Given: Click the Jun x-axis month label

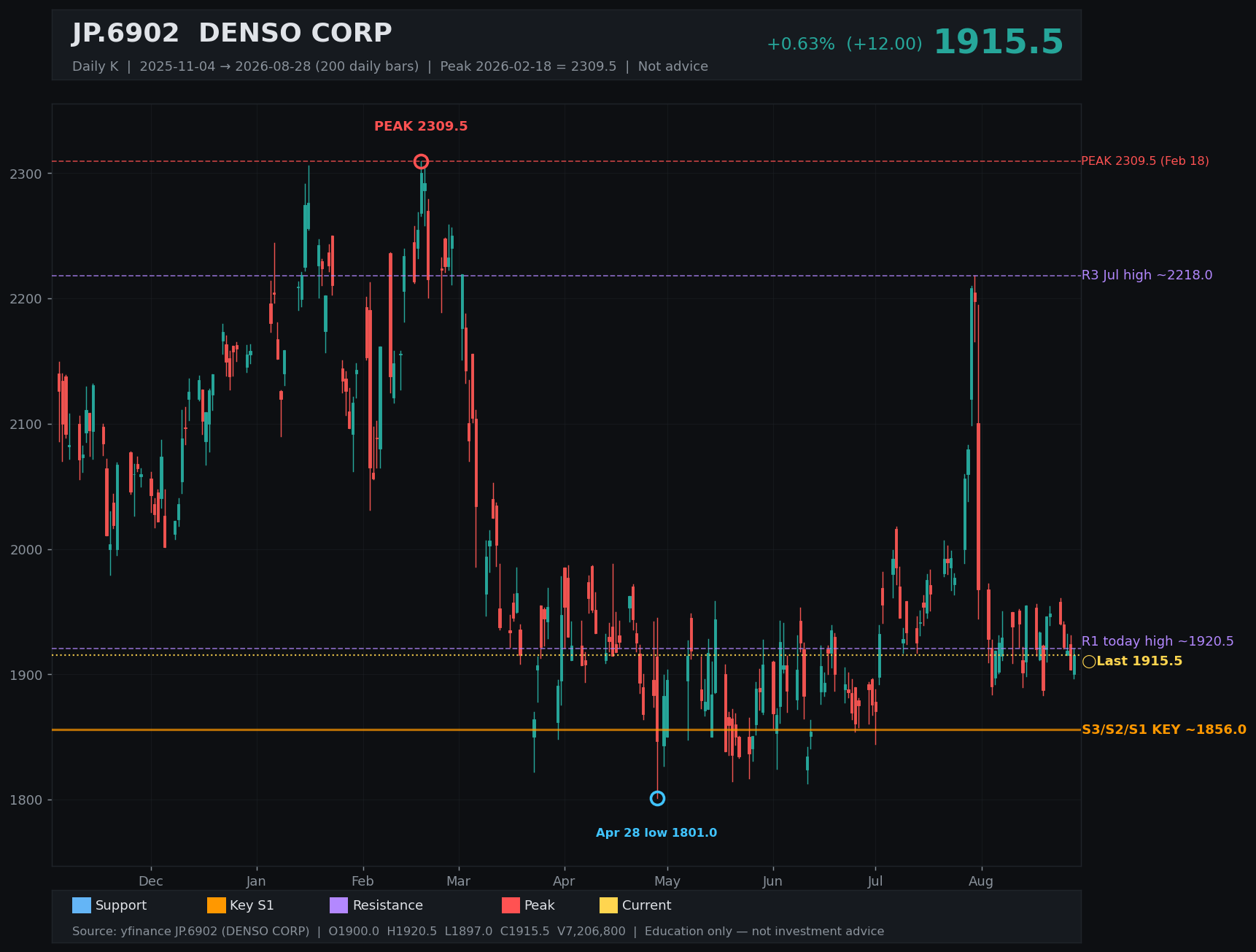Looking at the screenshot, I should click(772, 881).
